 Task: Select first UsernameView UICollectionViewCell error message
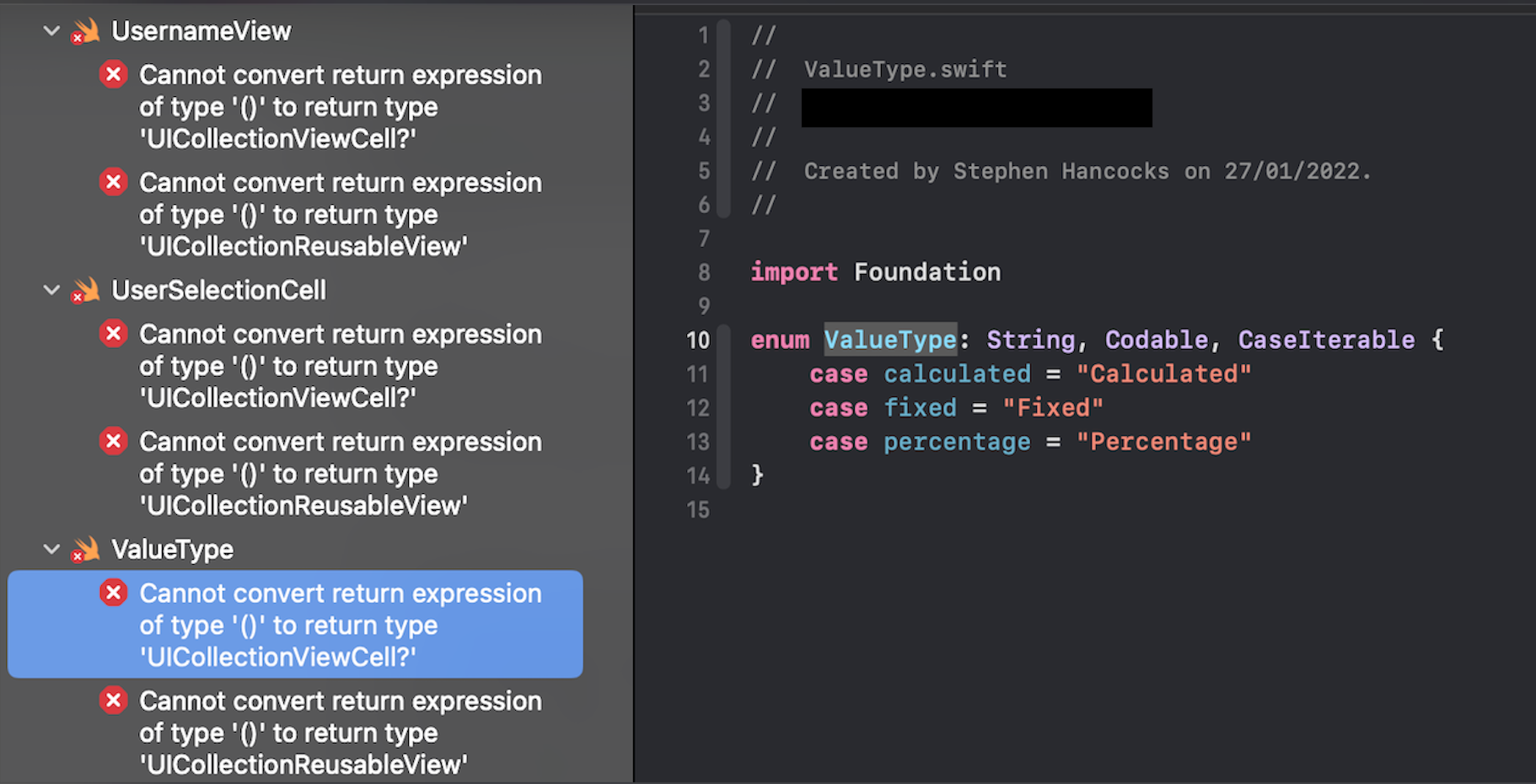(340, 107)
